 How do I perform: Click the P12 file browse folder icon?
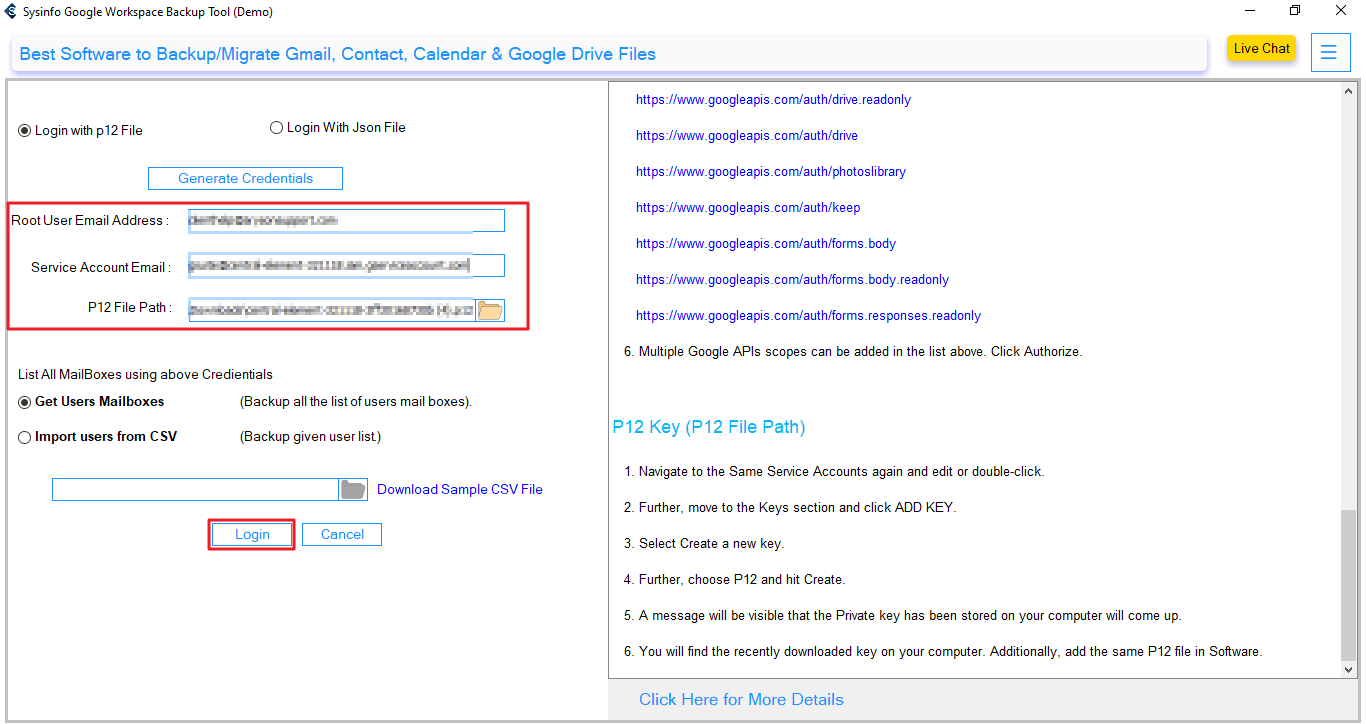coord(490,310)
